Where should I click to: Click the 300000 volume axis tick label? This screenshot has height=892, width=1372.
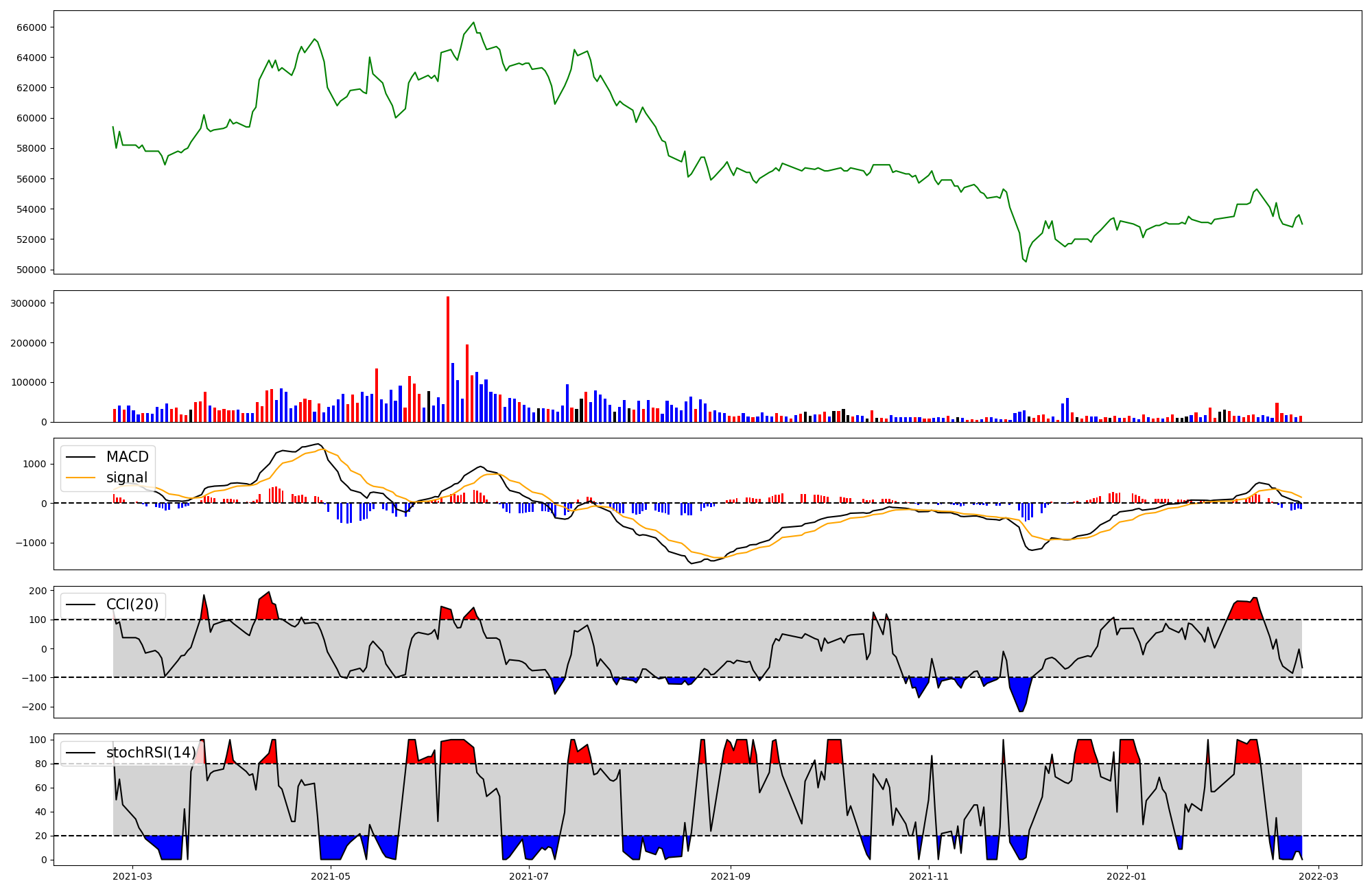(29, 303)
